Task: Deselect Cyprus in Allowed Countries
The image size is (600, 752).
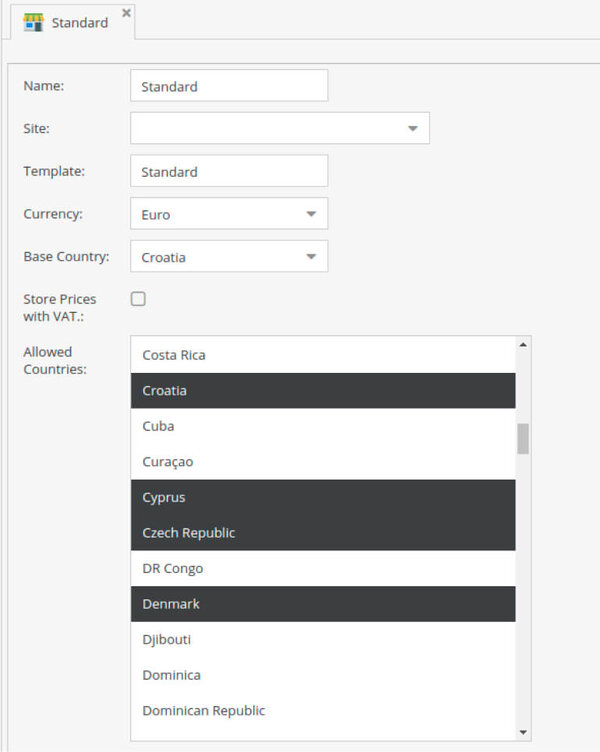Action: click(323, 497)
